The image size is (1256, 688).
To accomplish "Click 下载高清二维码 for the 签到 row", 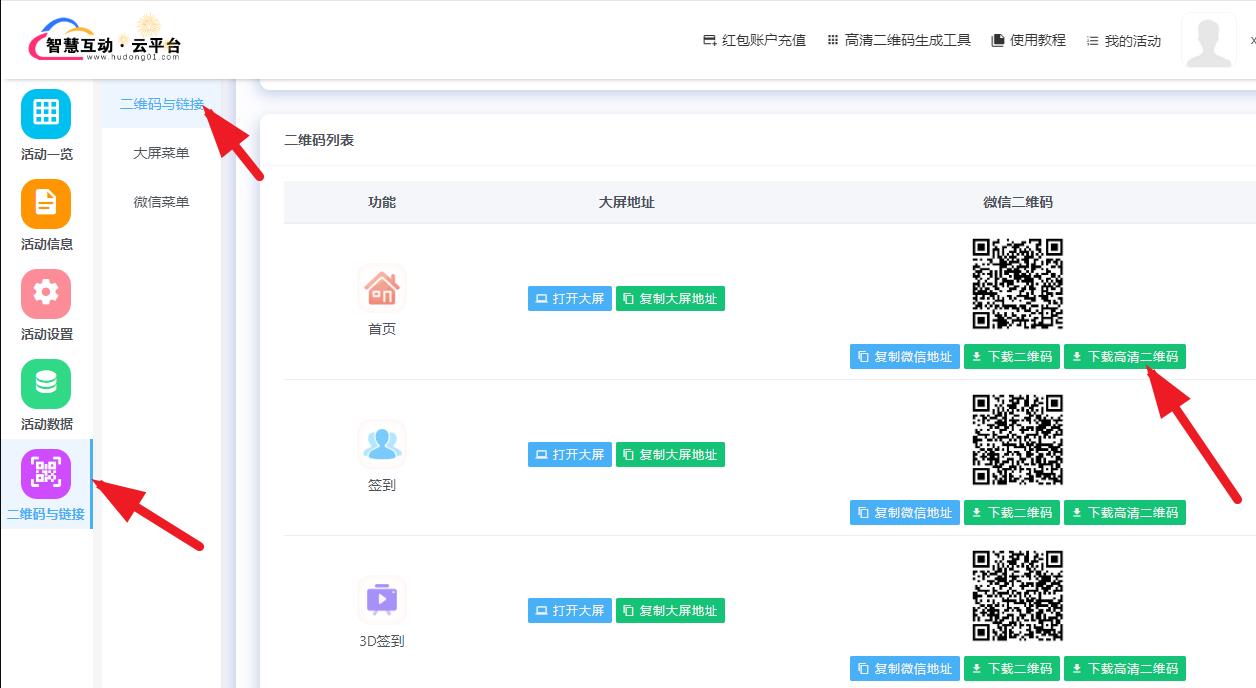I will click(1125, 513).
